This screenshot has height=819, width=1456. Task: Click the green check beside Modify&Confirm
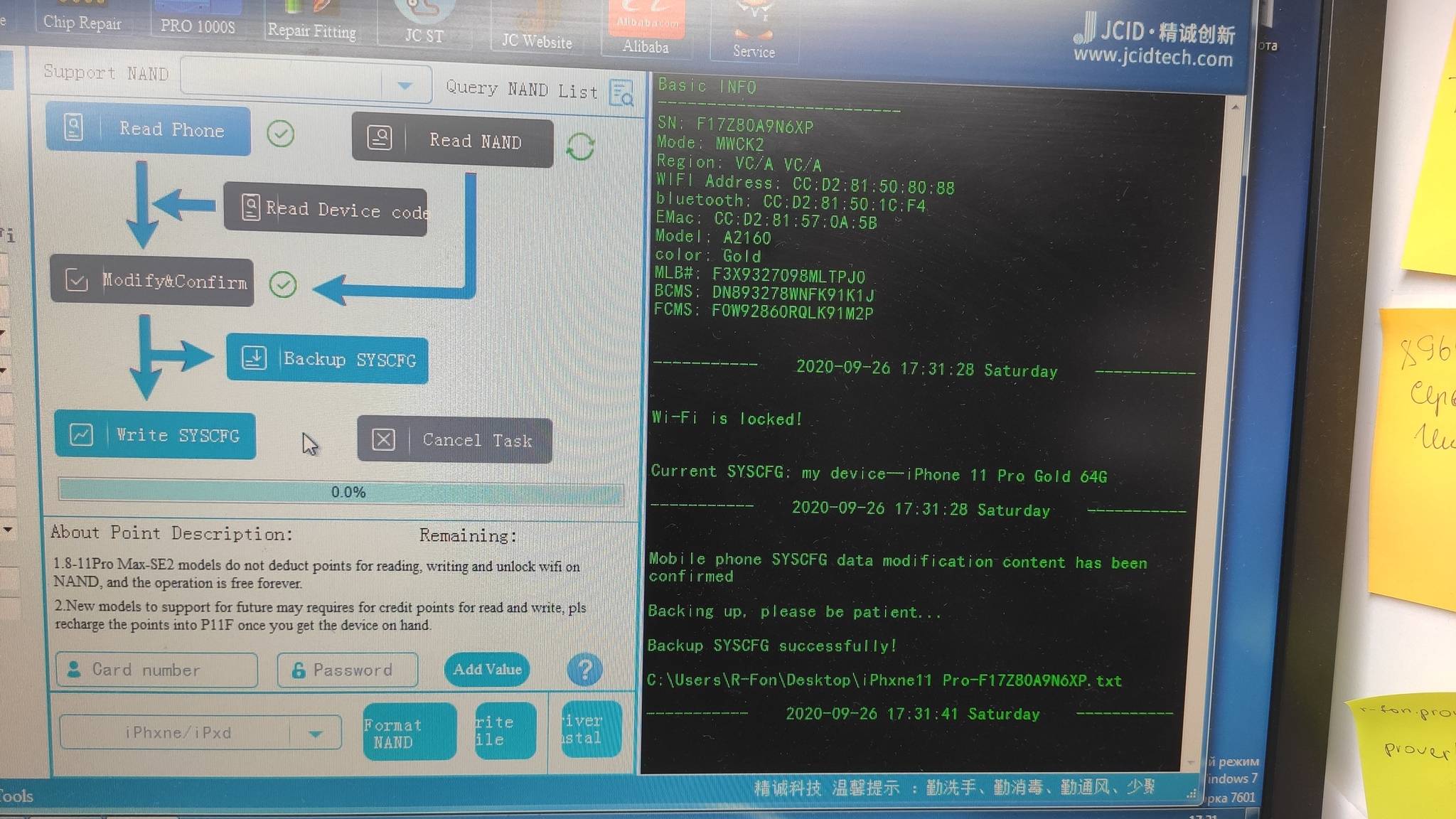point(283,285)
